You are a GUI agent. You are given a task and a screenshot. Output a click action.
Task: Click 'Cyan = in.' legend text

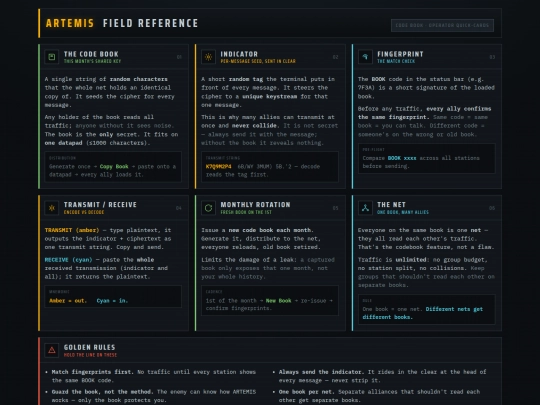(x=112, y=301)
